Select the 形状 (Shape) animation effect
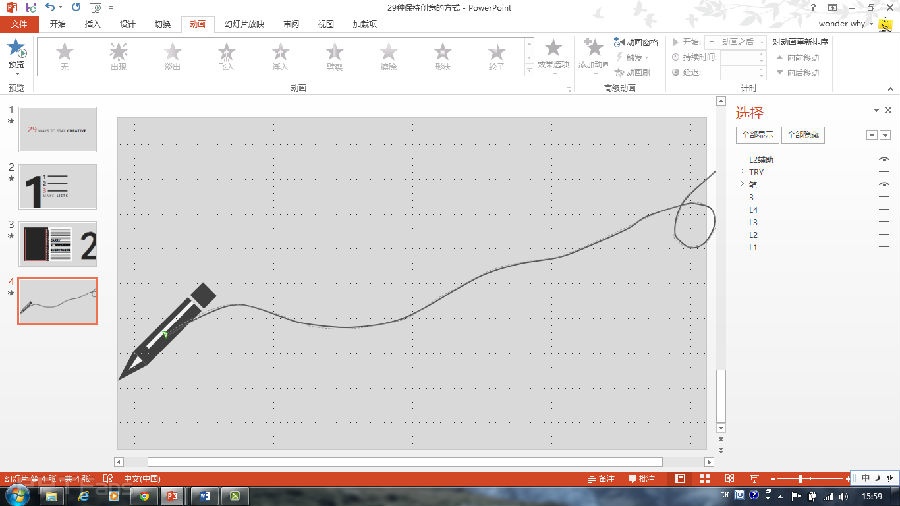Screen dimensions: 900x506 443,56
